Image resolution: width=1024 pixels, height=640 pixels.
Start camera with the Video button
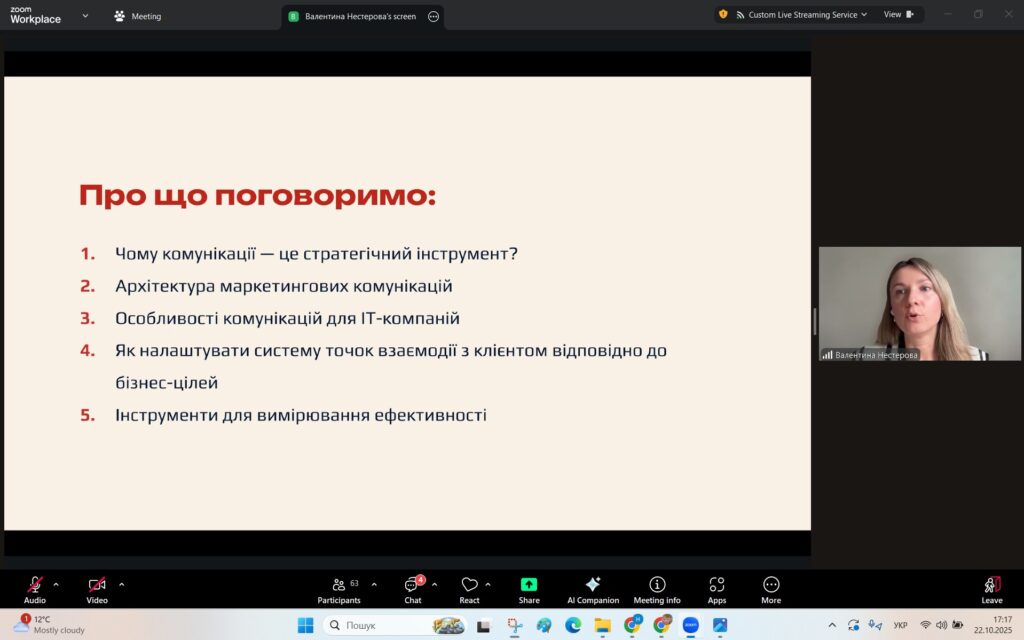pyautogui.click(x=96, y=588)
